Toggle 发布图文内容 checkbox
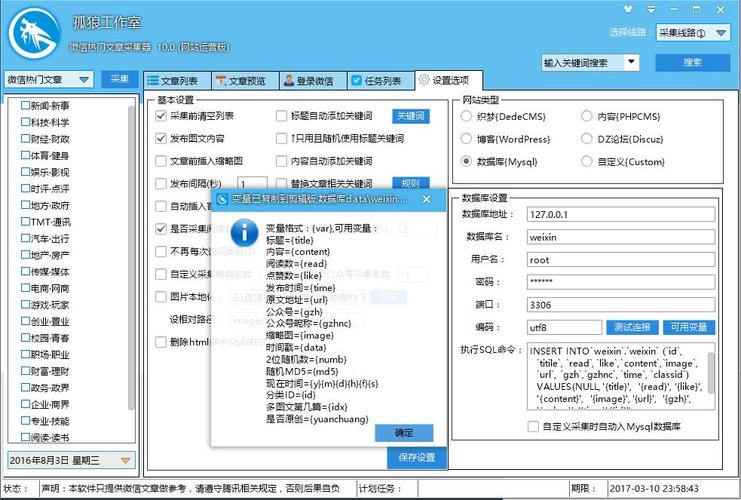741x500 pixels. pyautogui.click(x=161, y=138)
